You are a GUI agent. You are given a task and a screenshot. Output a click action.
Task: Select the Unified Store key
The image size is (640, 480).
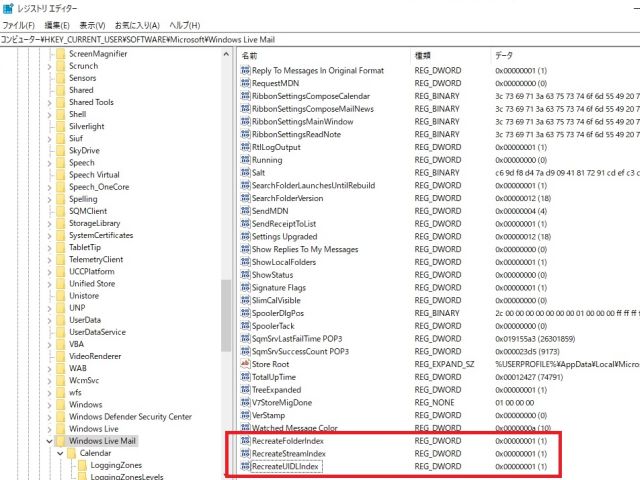tap(92, 284)
